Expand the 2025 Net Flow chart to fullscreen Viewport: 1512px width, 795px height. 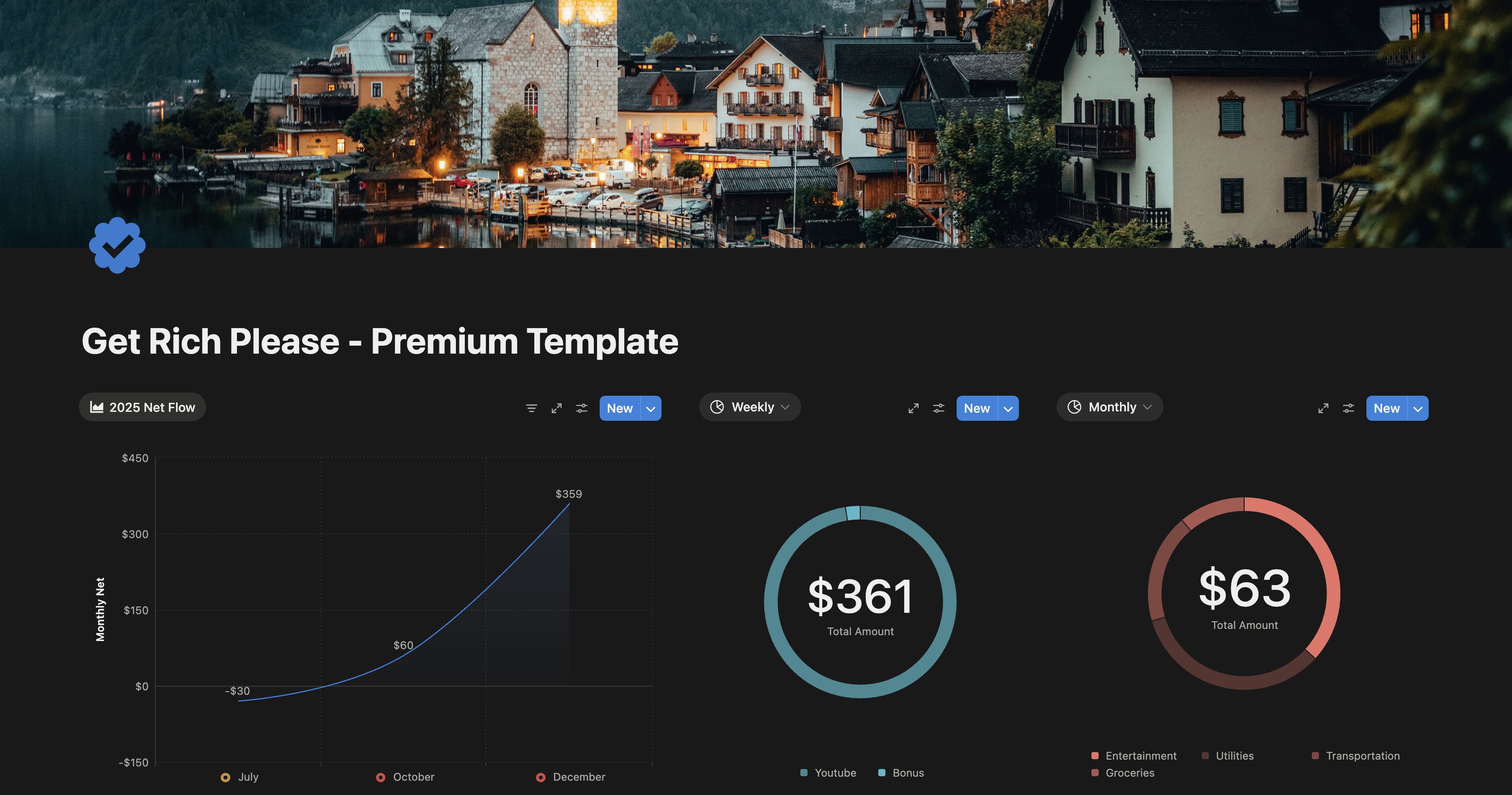(x=556, y=408)
